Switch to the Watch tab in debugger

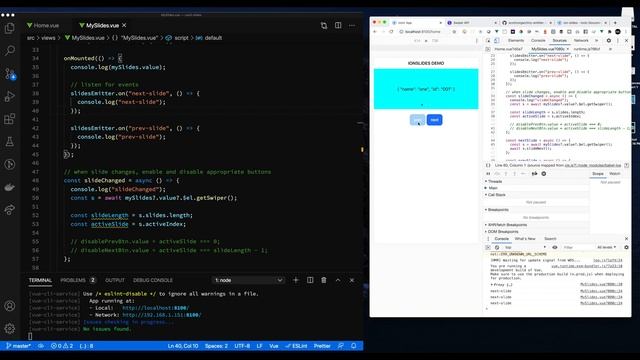pyautogui.click(x=615, y=174)
